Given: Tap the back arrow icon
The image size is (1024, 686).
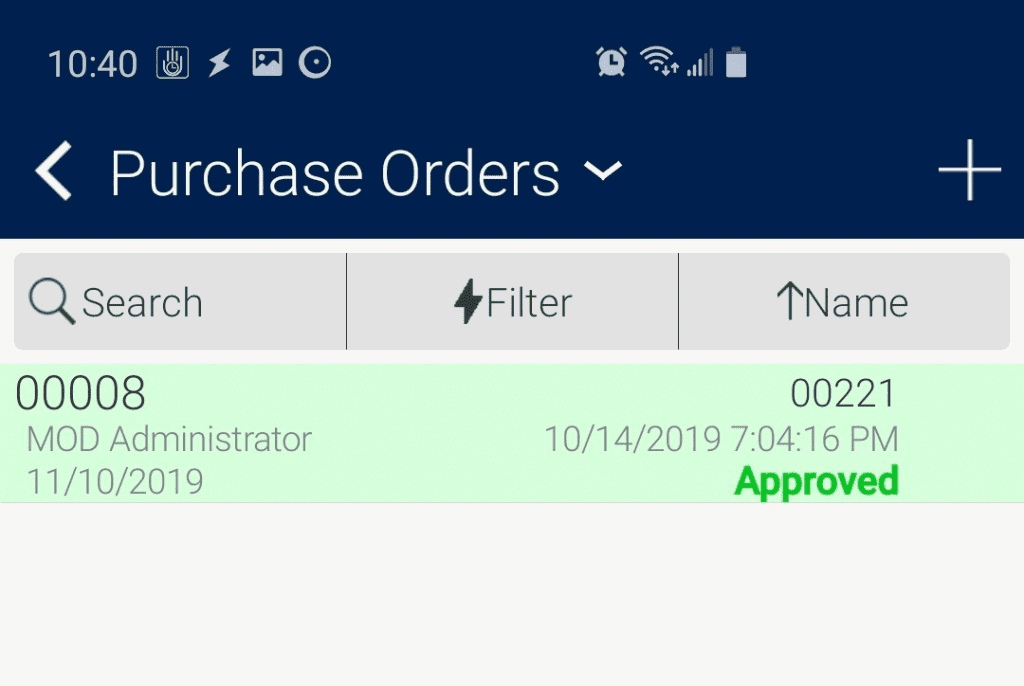Looking at the screenshot, I should tap(54, 171).
